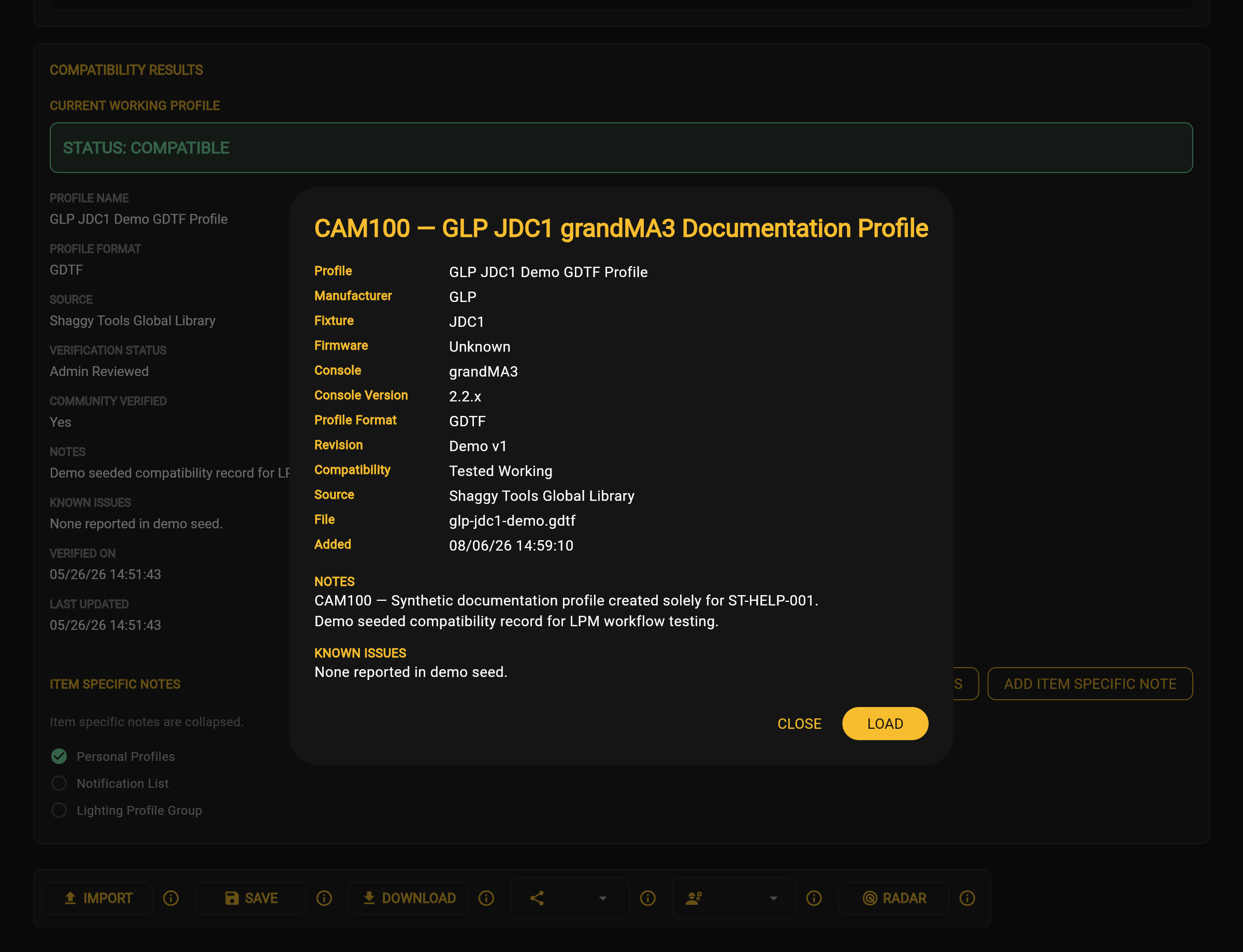Click the 'Item specific notes are collapsed.' text

[x=146, y=722]
